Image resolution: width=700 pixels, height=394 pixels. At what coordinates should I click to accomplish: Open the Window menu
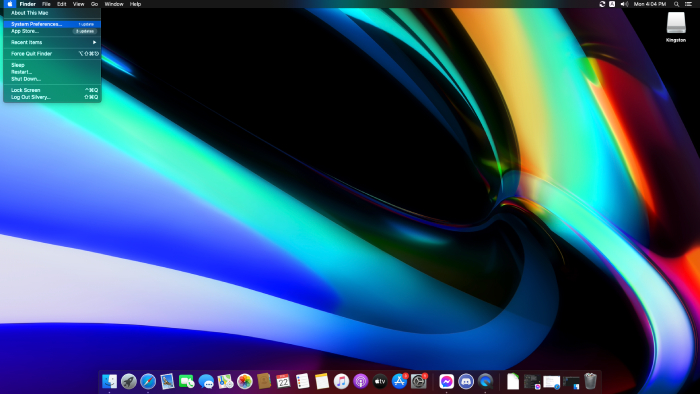(x=114, y=4)
